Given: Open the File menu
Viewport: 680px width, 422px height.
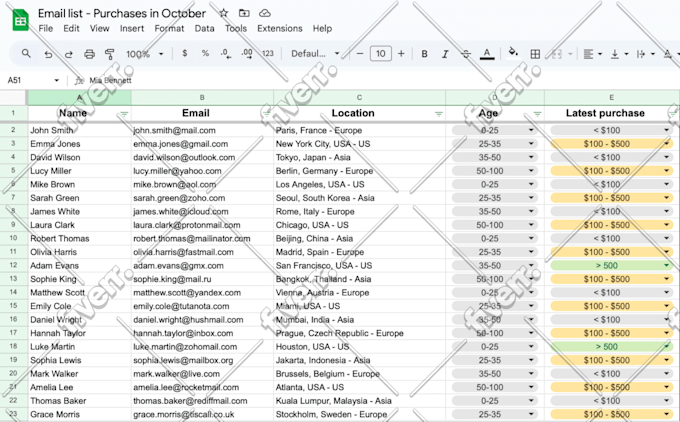Looking at the screenshot, I should point(46,29).
